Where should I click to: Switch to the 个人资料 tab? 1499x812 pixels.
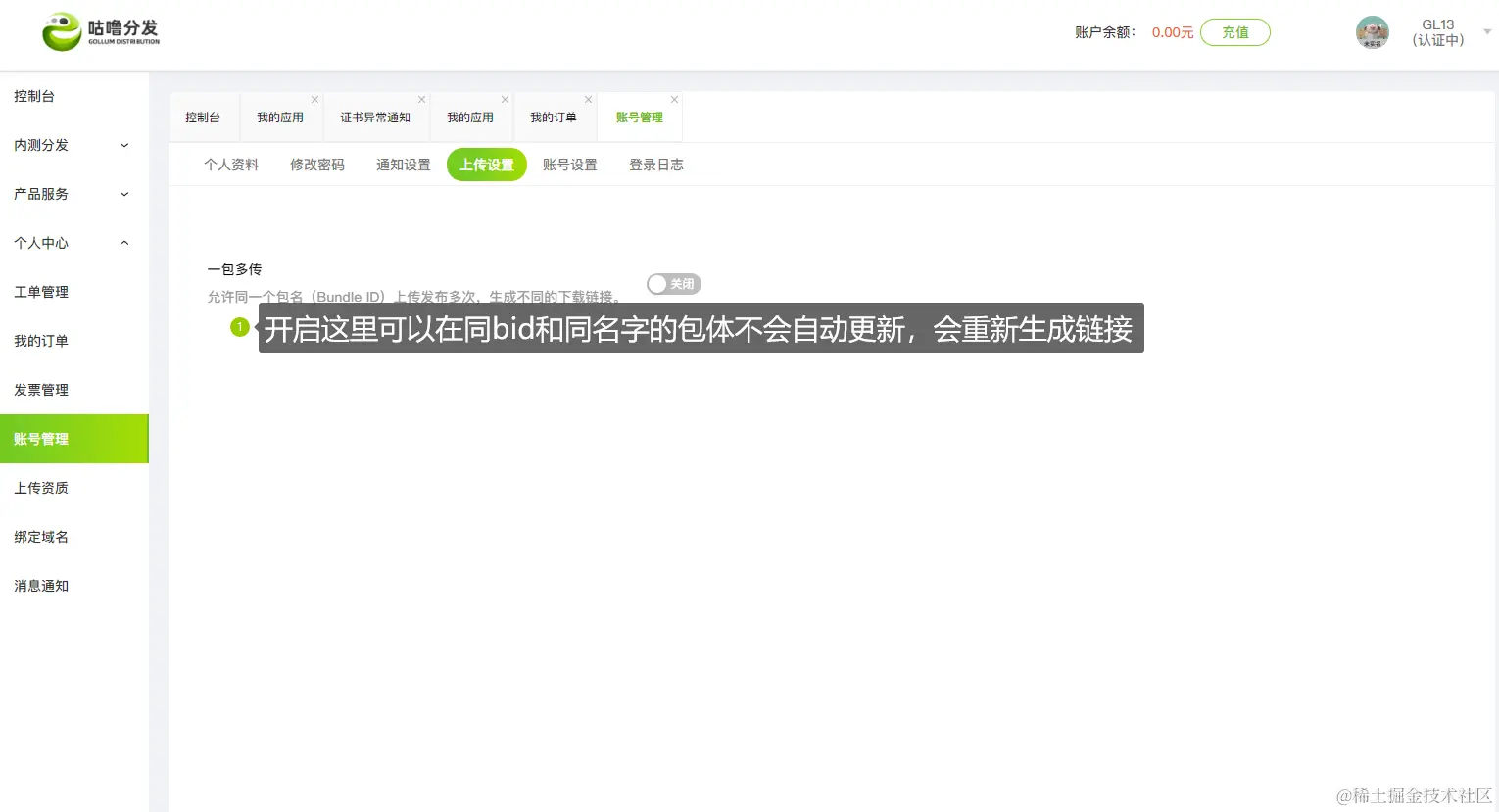(x=231, y=164)
